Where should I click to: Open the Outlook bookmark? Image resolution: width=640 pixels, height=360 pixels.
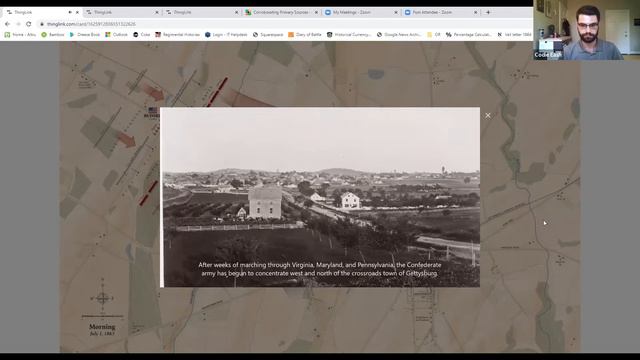[116, 35]
